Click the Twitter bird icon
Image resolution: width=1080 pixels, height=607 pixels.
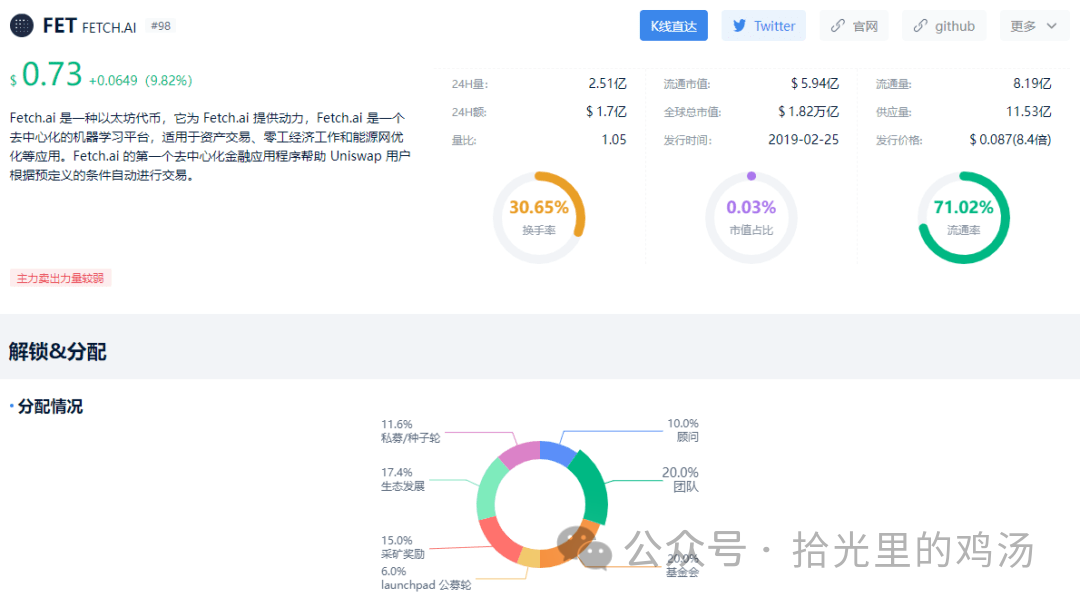741,25
